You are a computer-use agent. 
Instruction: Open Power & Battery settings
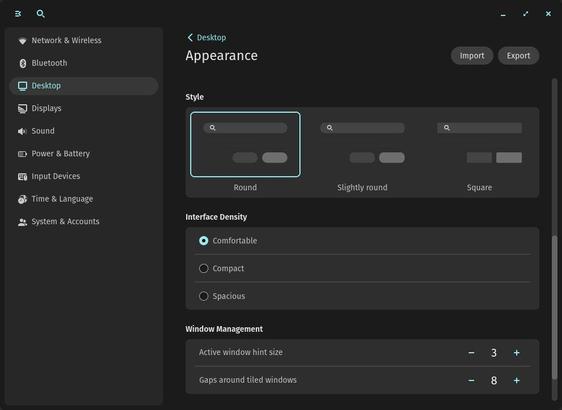click(x=84, y=154)
